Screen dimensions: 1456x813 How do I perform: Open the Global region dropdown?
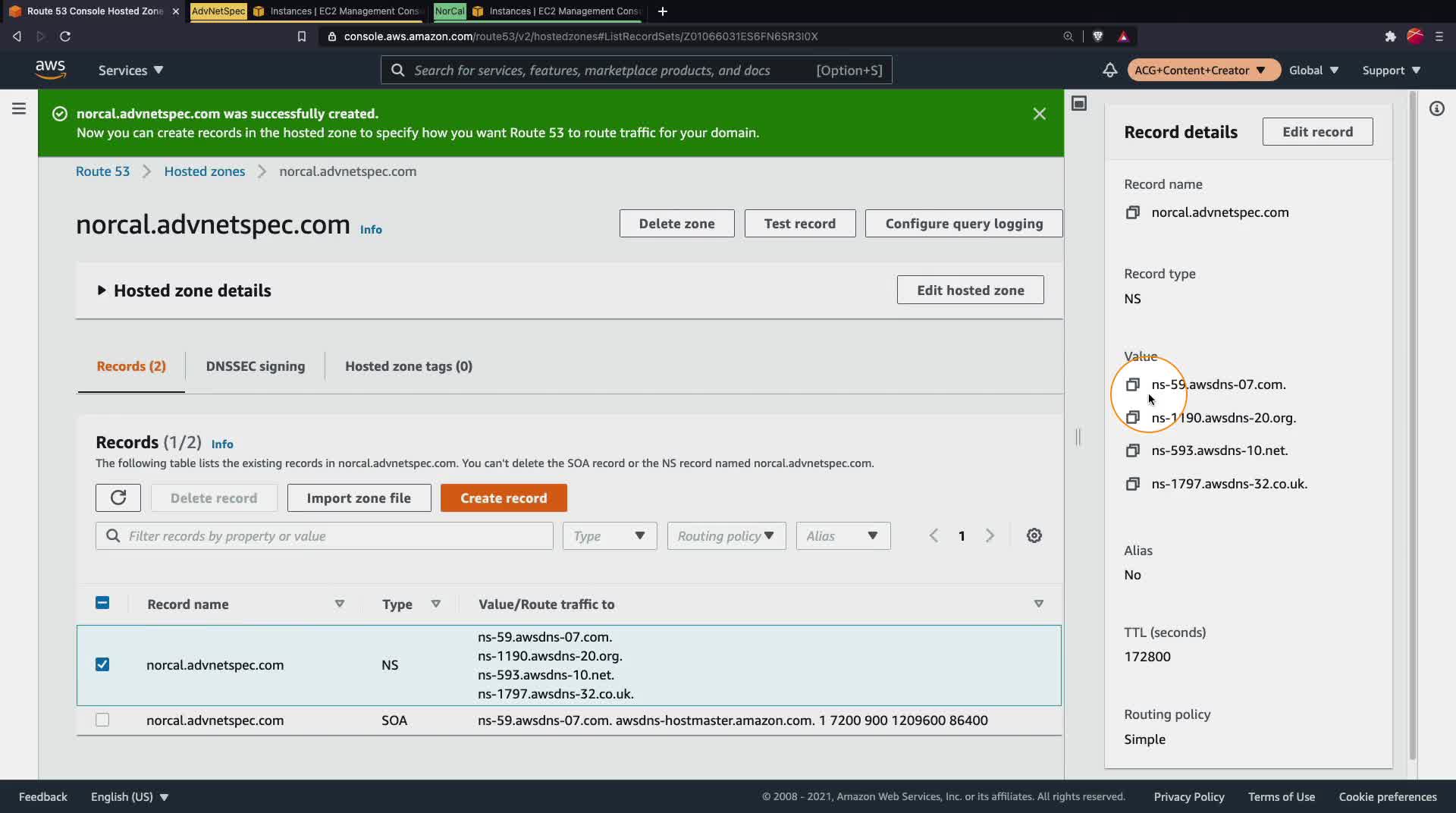(x=1313, y=70)
